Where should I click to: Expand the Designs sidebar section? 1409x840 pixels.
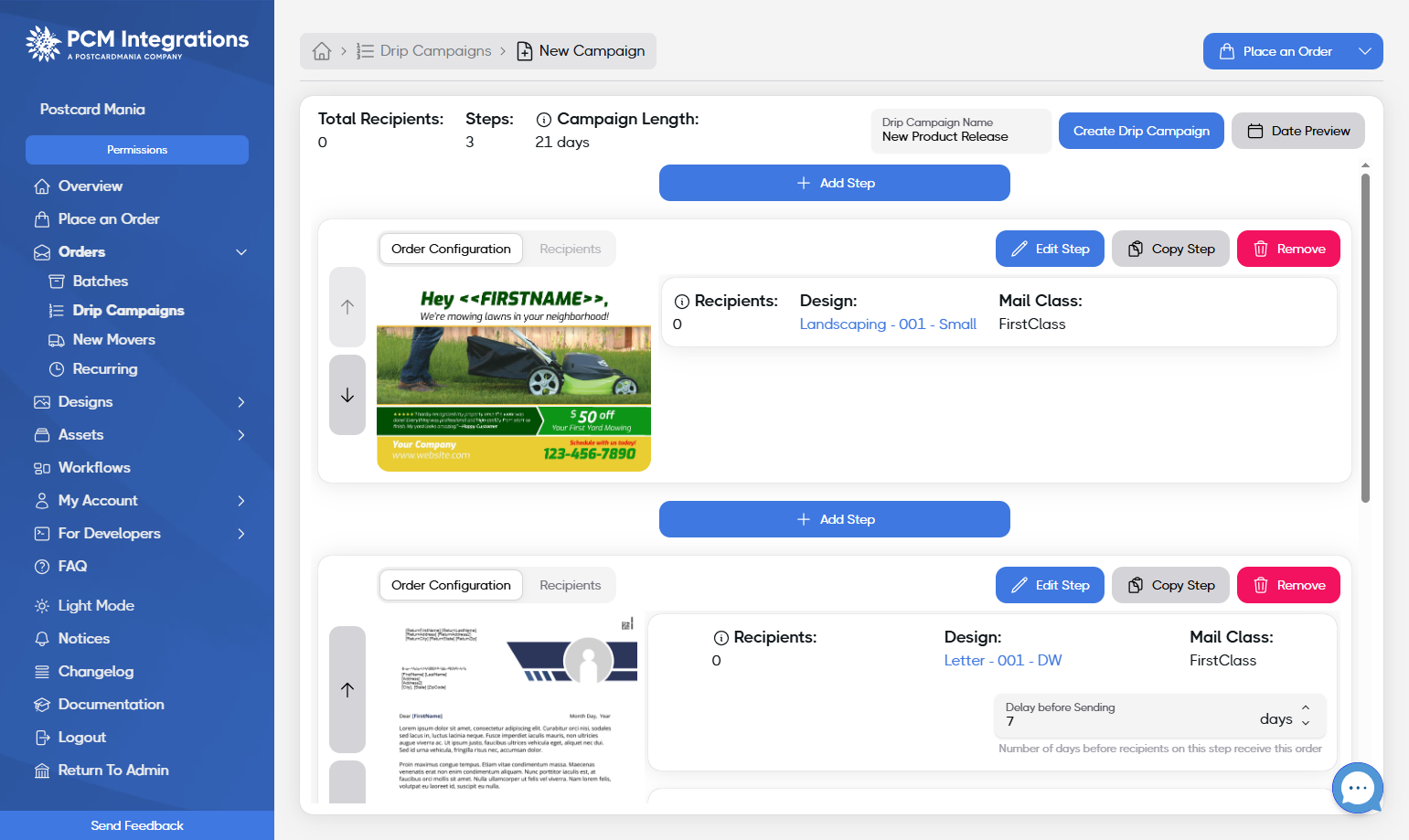pyautogui.click(x=241, y=402)
